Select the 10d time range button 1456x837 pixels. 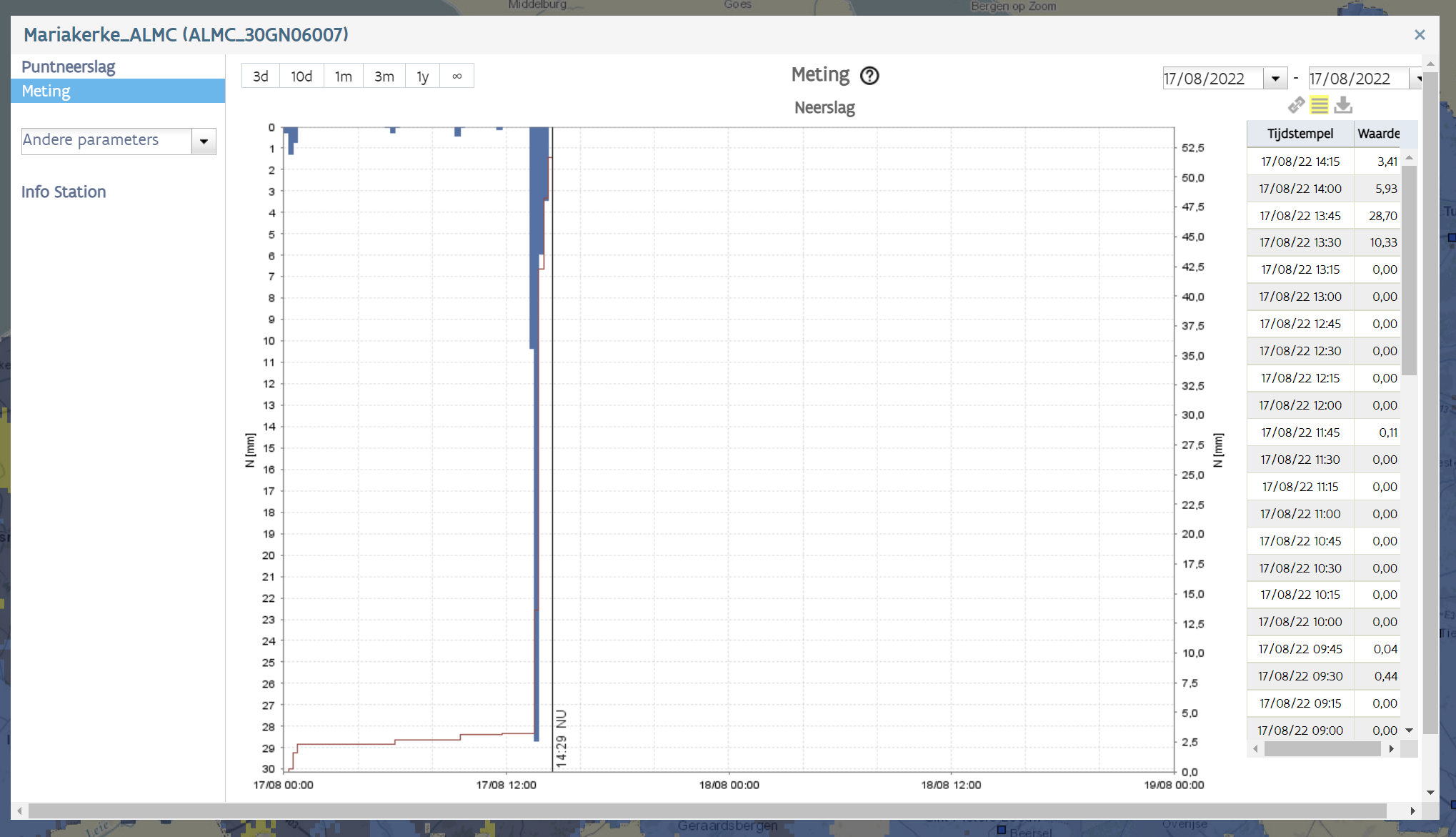tap(301, 76)
